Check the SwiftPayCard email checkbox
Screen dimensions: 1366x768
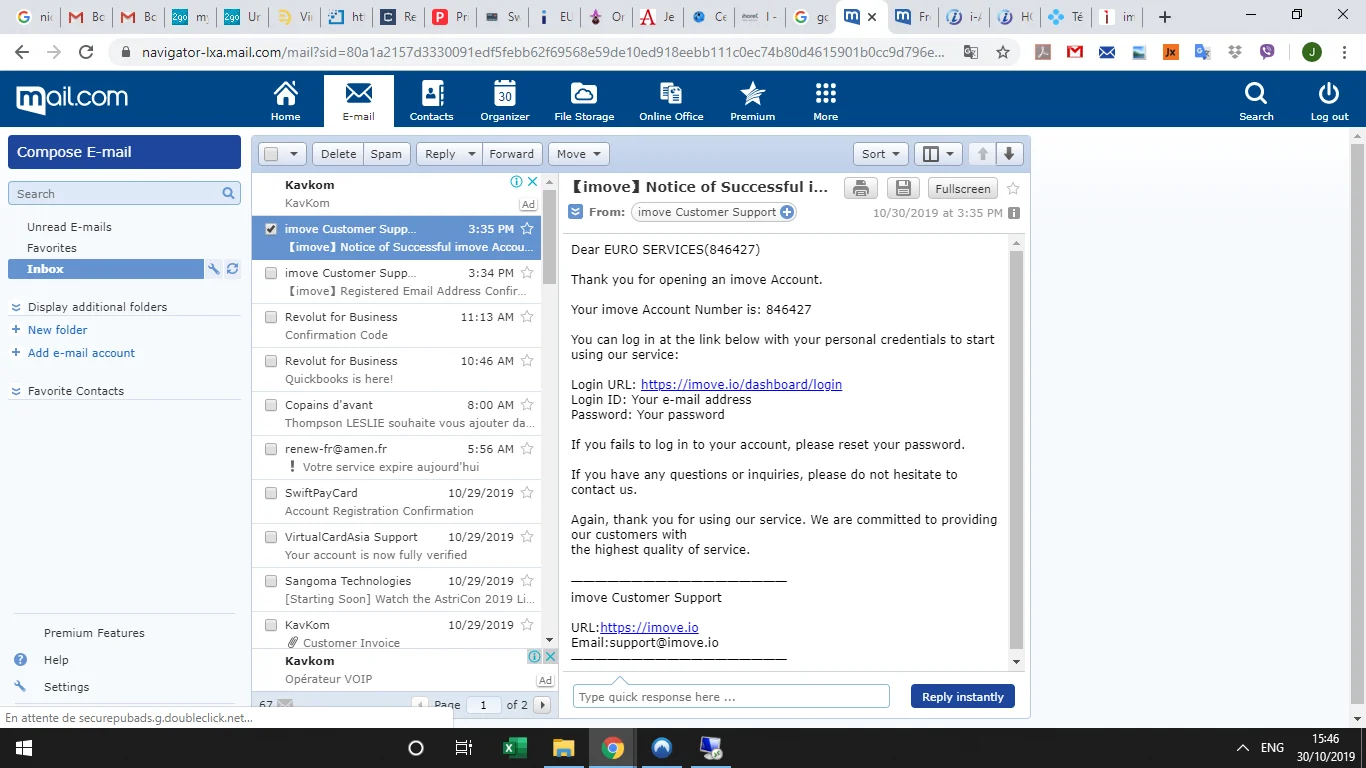pos(271,493)
